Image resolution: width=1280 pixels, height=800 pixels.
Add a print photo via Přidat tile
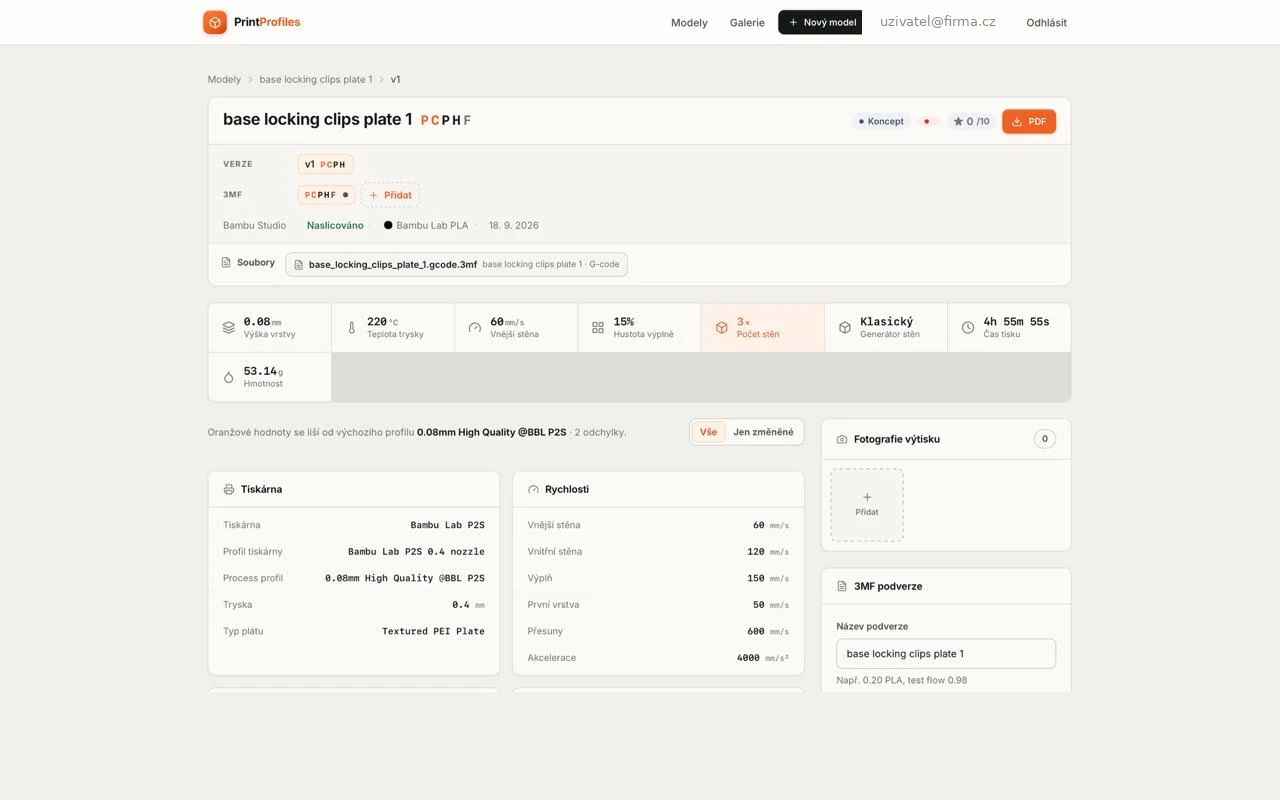867,505
